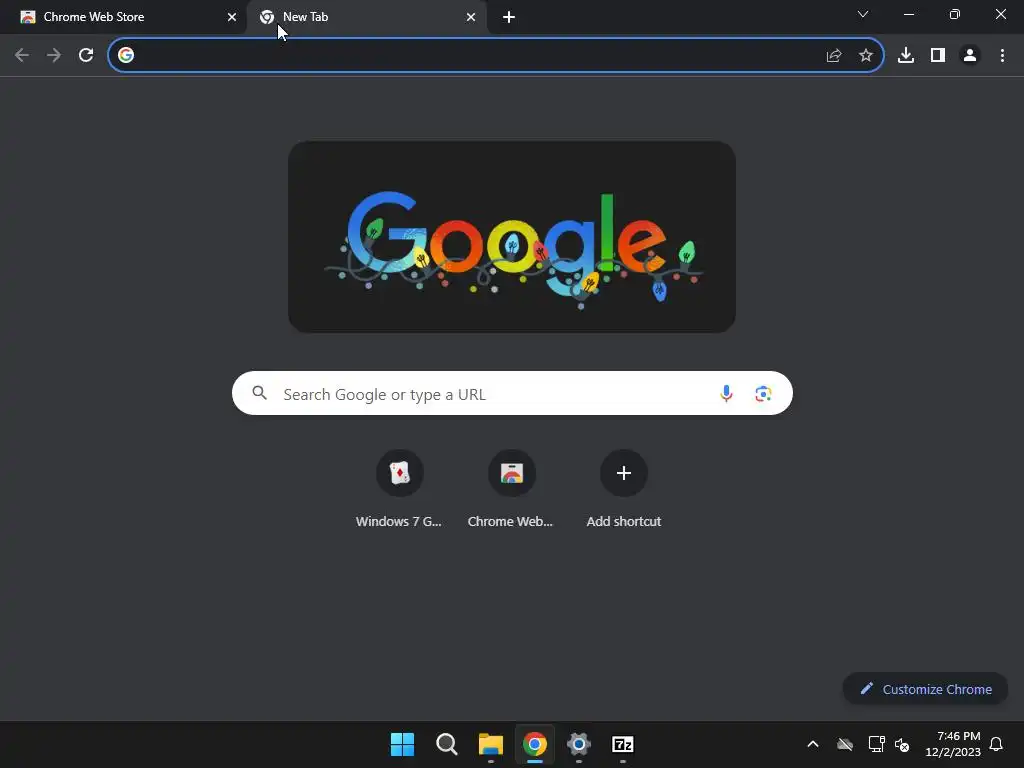This screenshot has width=1024, height=768.
Task: Click the Google icon in the address bar
Action: pyautogui.click(x=126, y=56)
